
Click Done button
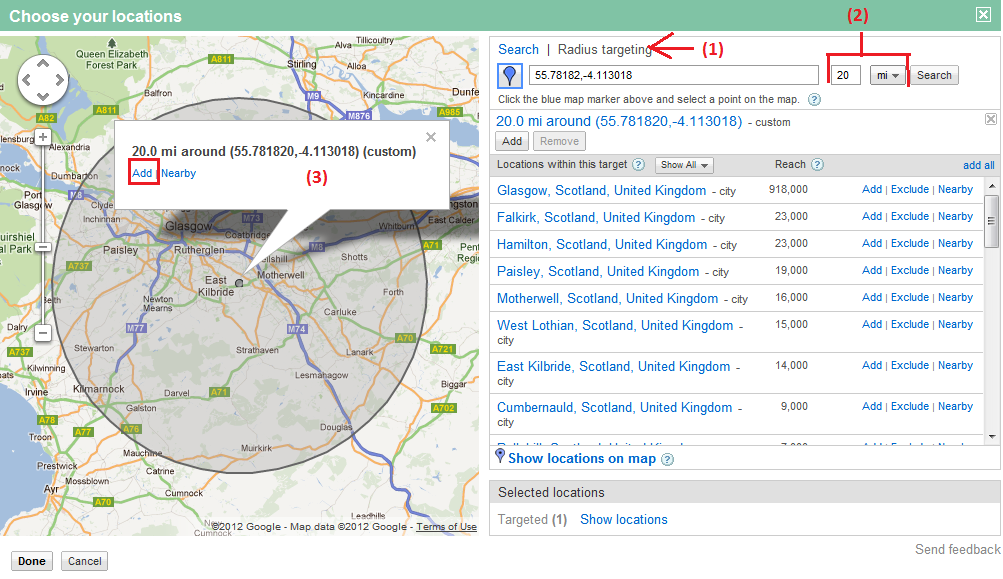pyautogui.click(x=31, y=561)
